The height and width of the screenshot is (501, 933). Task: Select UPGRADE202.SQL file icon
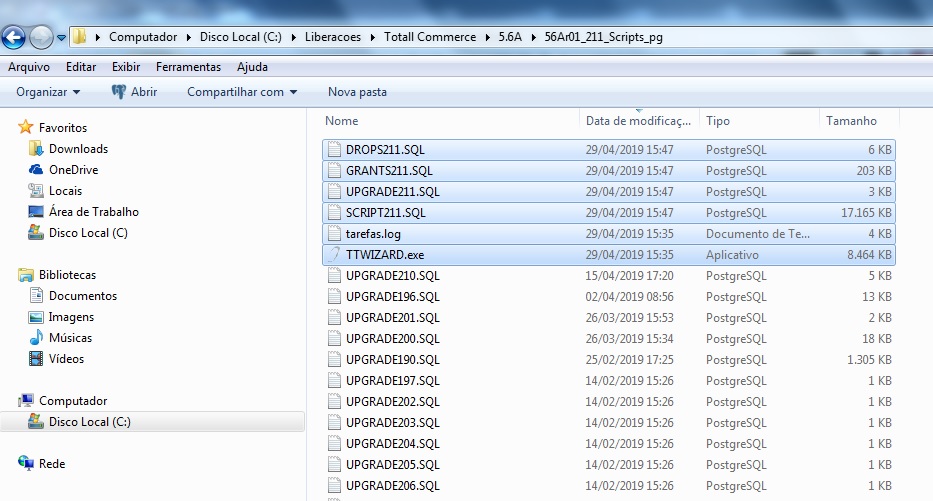pyautogui.click(x=334, y=402)
